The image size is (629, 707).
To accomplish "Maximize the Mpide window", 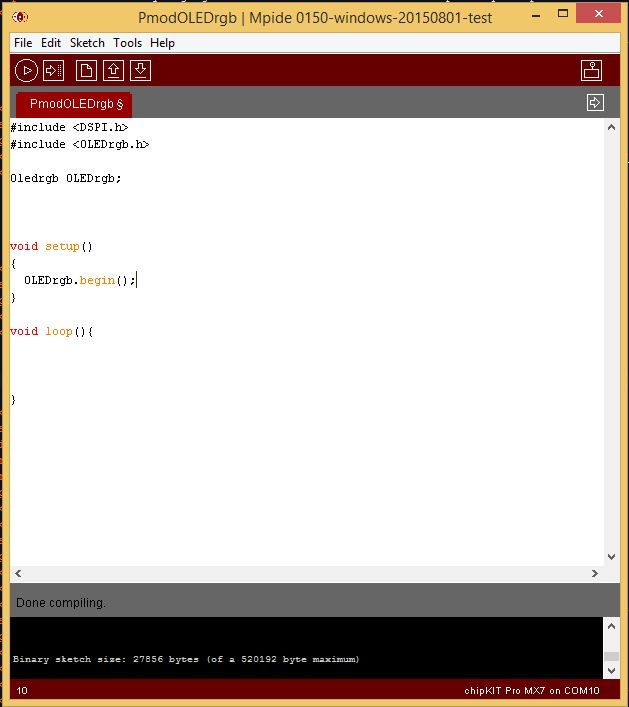I will 563,14.
